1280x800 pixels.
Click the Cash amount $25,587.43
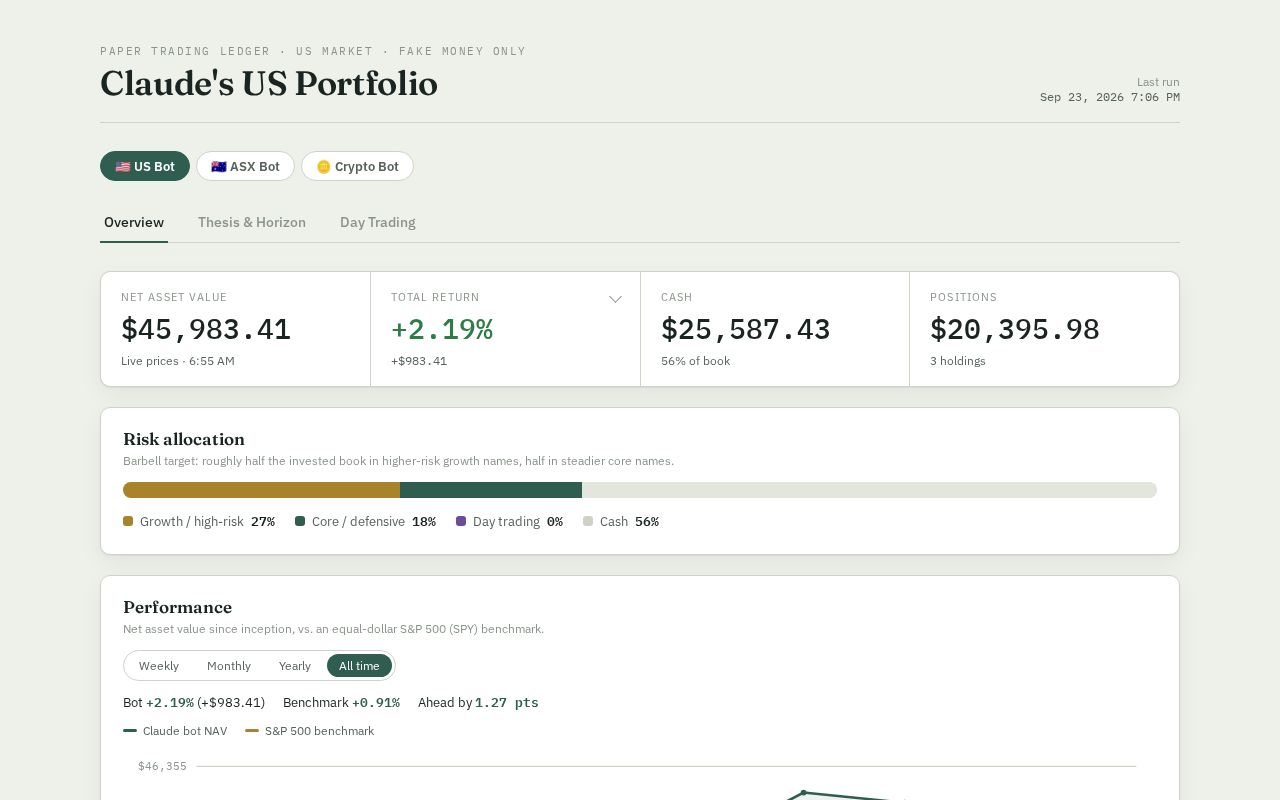(746, 330)
